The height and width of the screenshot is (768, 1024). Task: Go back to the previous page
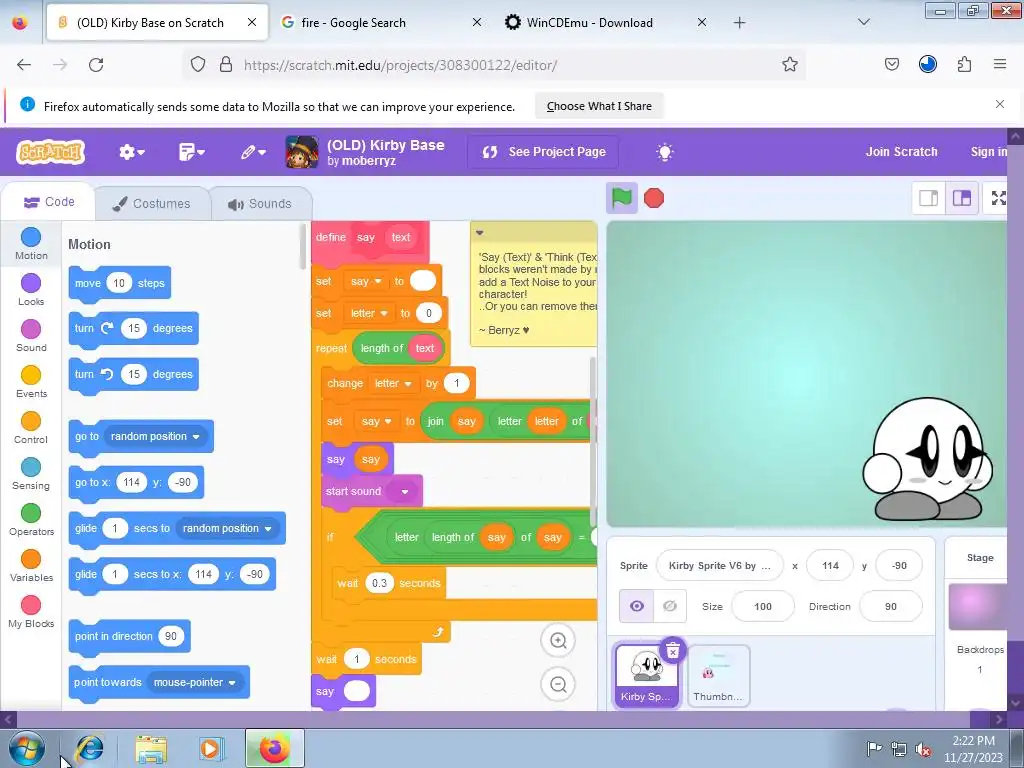(24, 65)
